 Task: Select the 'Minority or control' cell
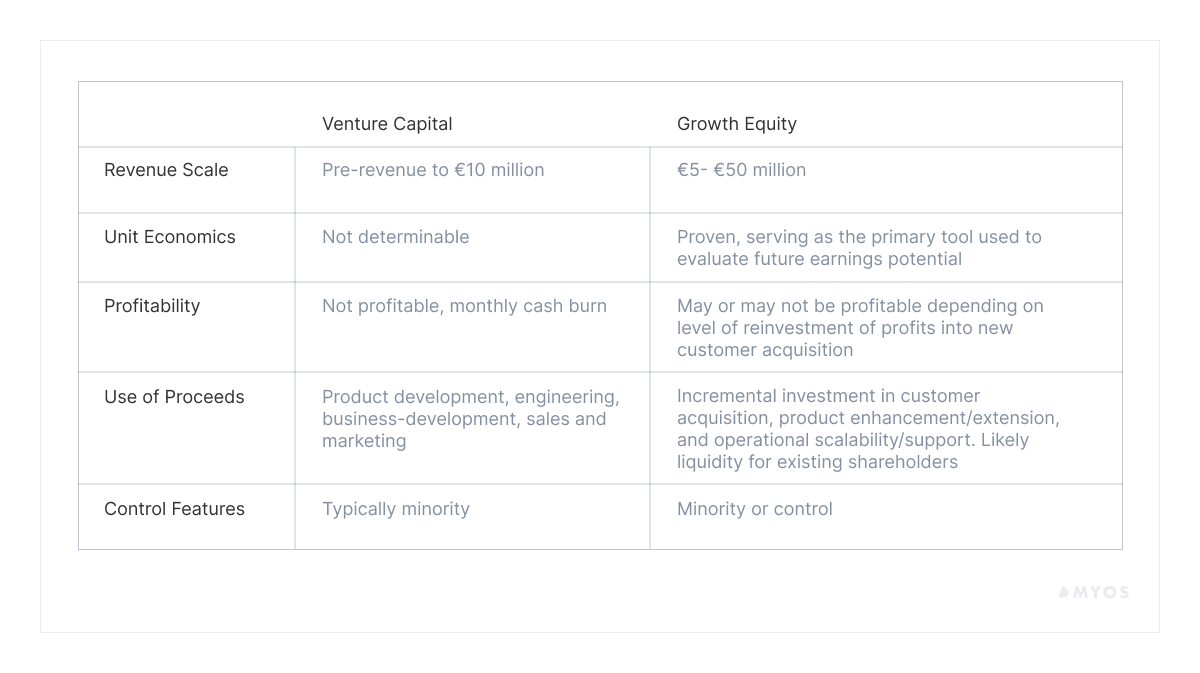point(754,509)
